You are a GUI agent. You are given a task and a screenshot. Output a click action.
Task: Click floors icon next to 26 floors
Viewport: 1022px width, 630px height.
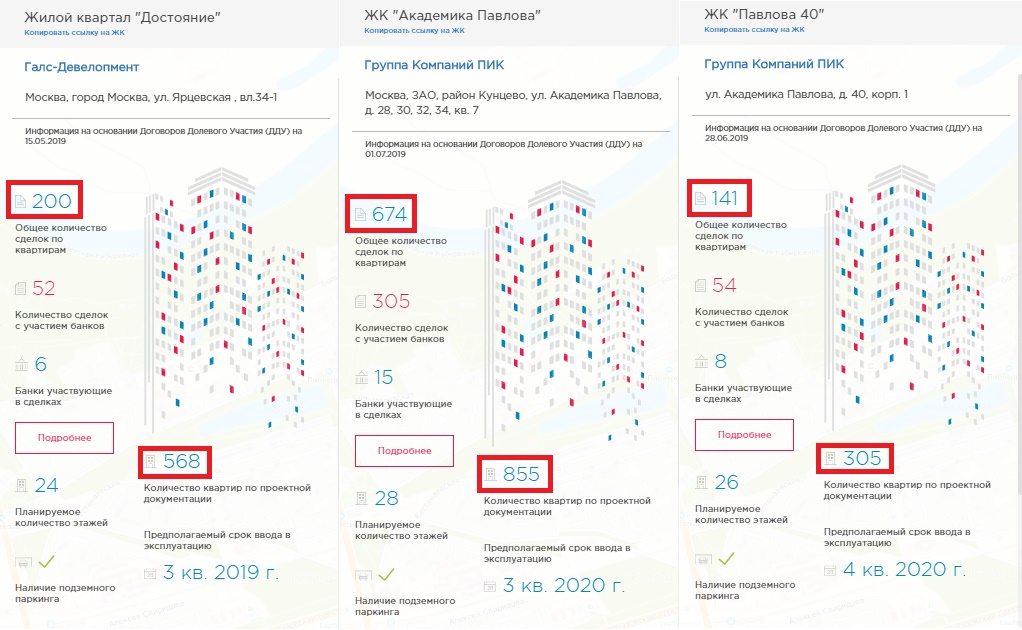pyautogui.click(x=701, y=482)
